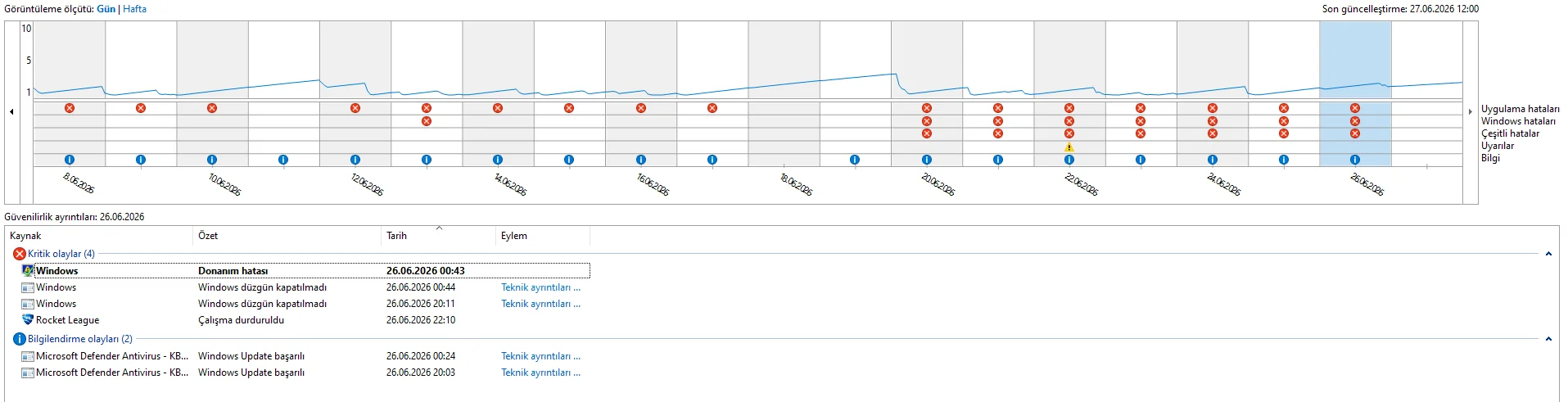The height and width of the screenshot is (402, 1568).
Task: Click the Rocket League app icon
Action: point(28,320)
